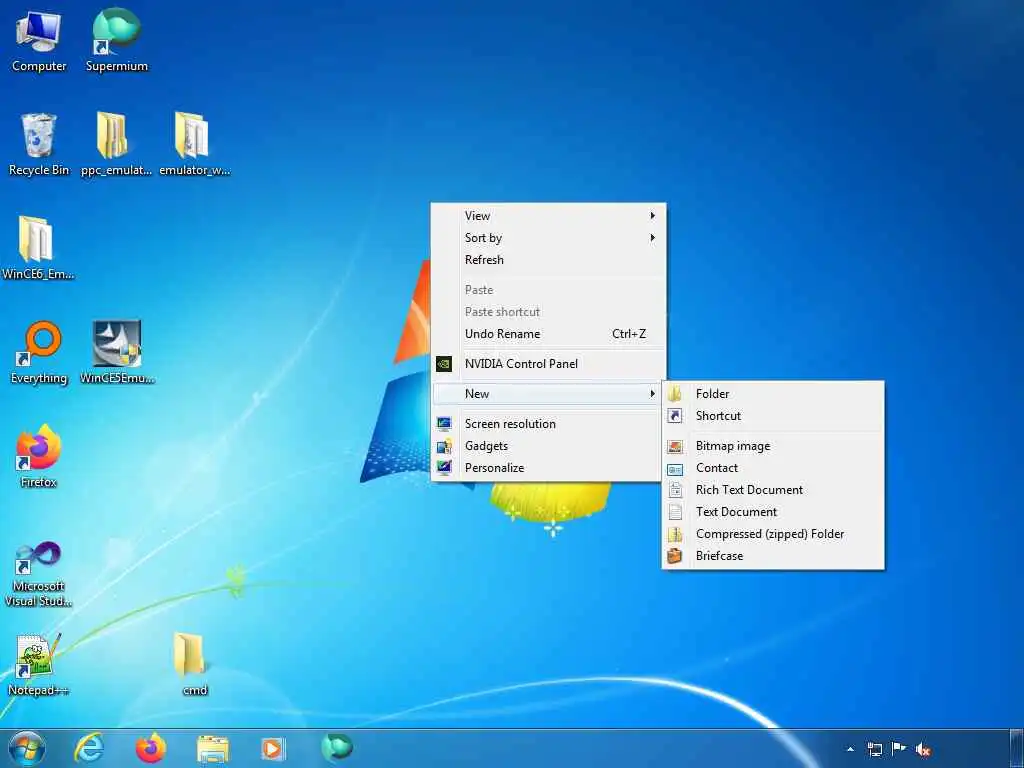Viewport: 1024px width, 768px height.
Task: Launch Firefox from the taskbar
Action: pos(151,748)
